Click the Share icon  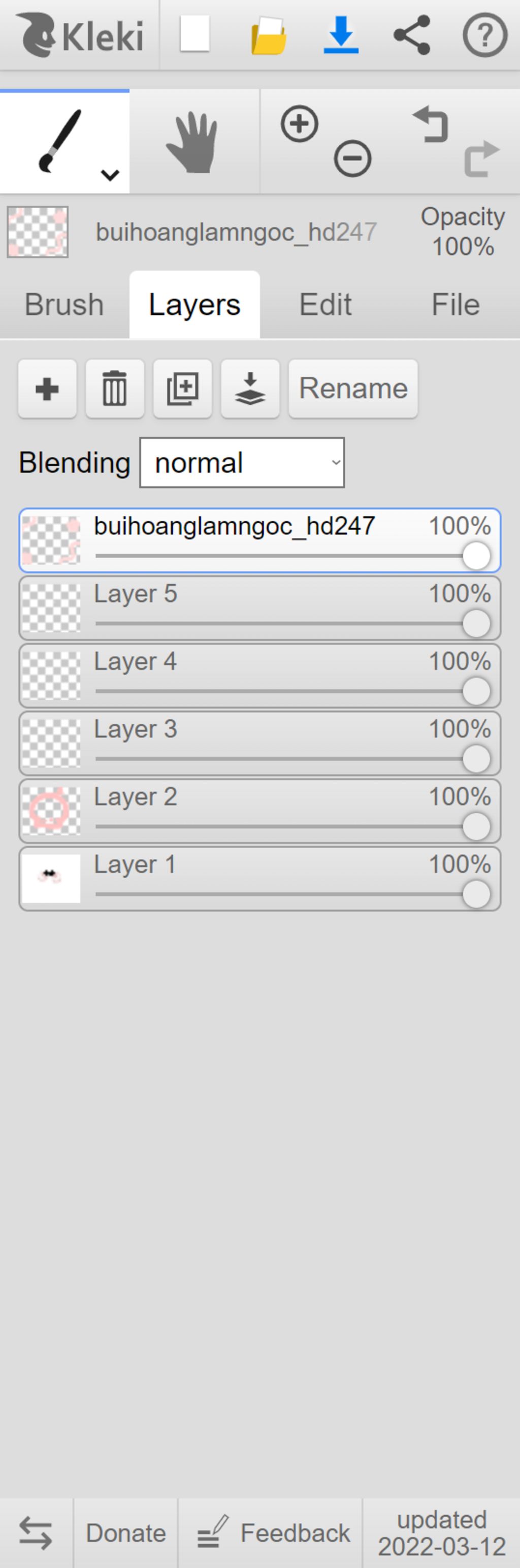pyautogui.click(x=412, y=35)
